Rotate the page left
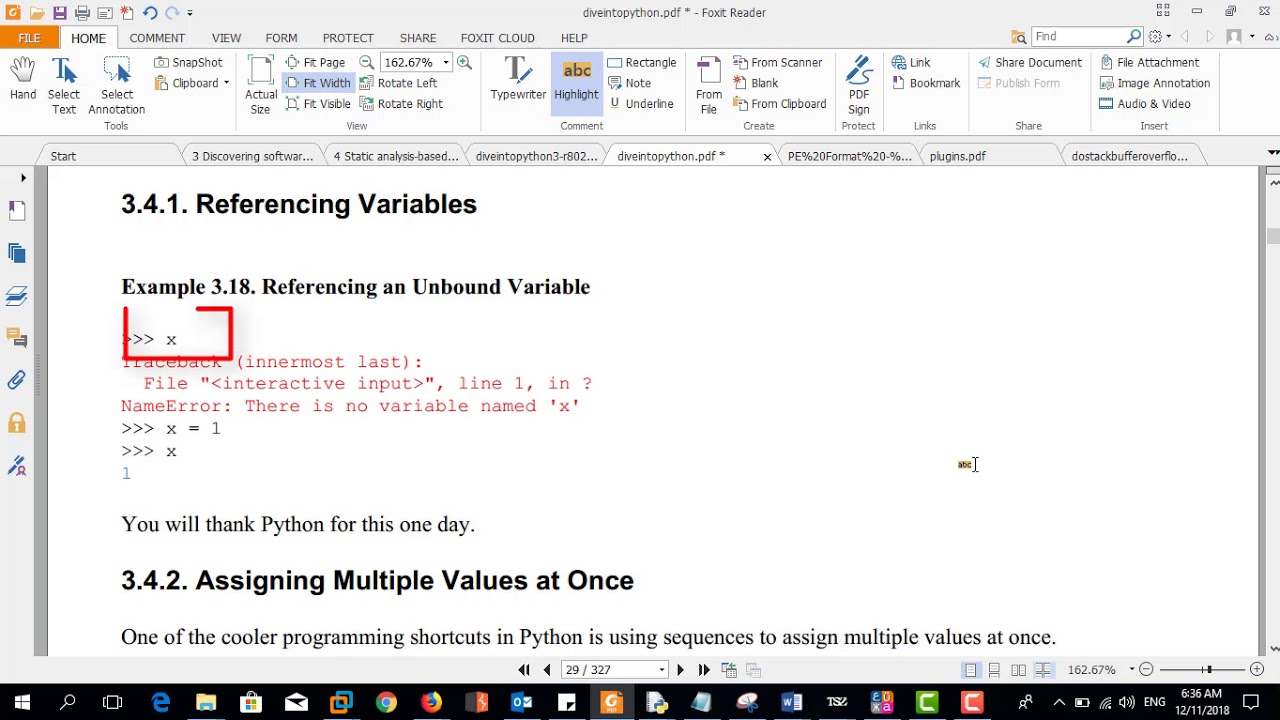The height and width of the screenshot is (720, 1280). click(x=398, y=83)
